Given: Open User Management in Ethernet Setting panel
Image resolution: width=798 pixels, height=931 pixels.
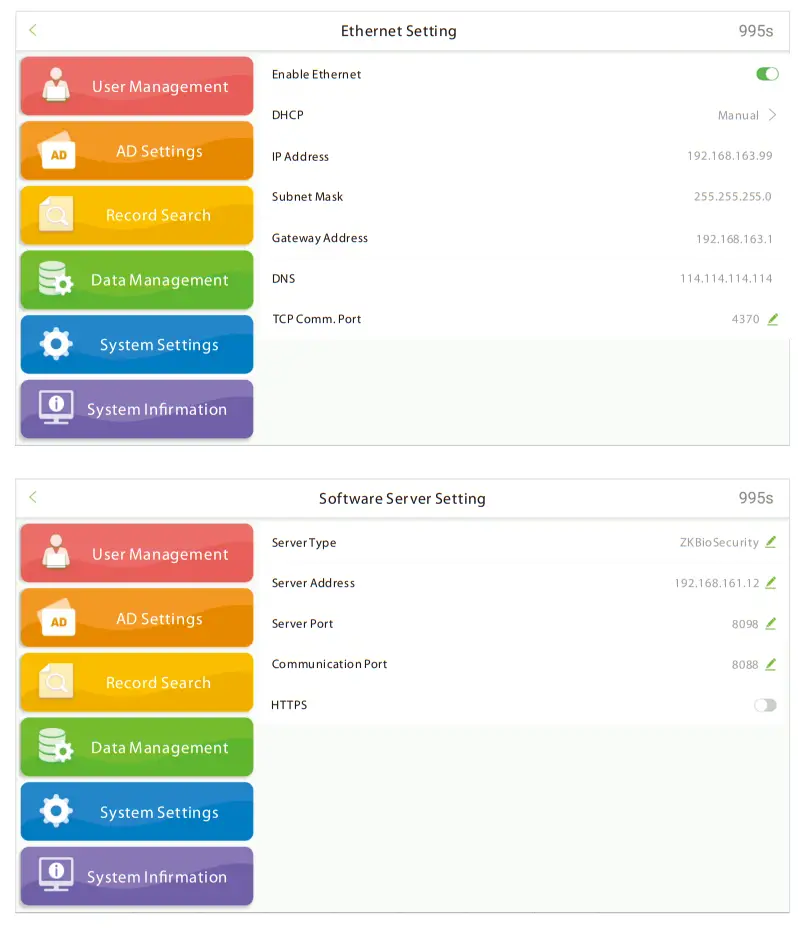Looking at the screenshot, I should pos(137,87).
